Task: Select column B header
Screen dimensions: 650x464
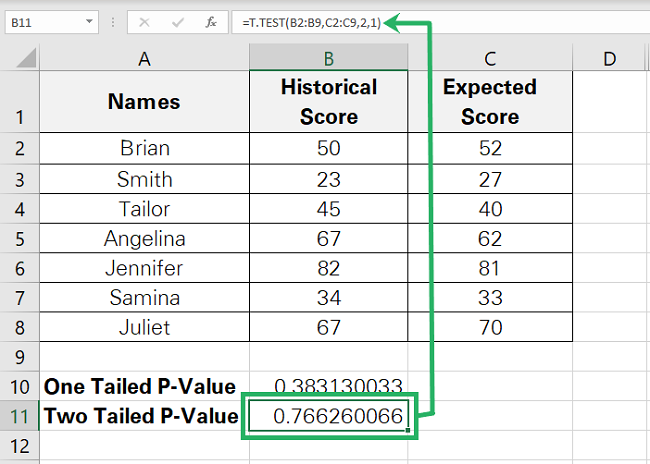Action: 329,60
